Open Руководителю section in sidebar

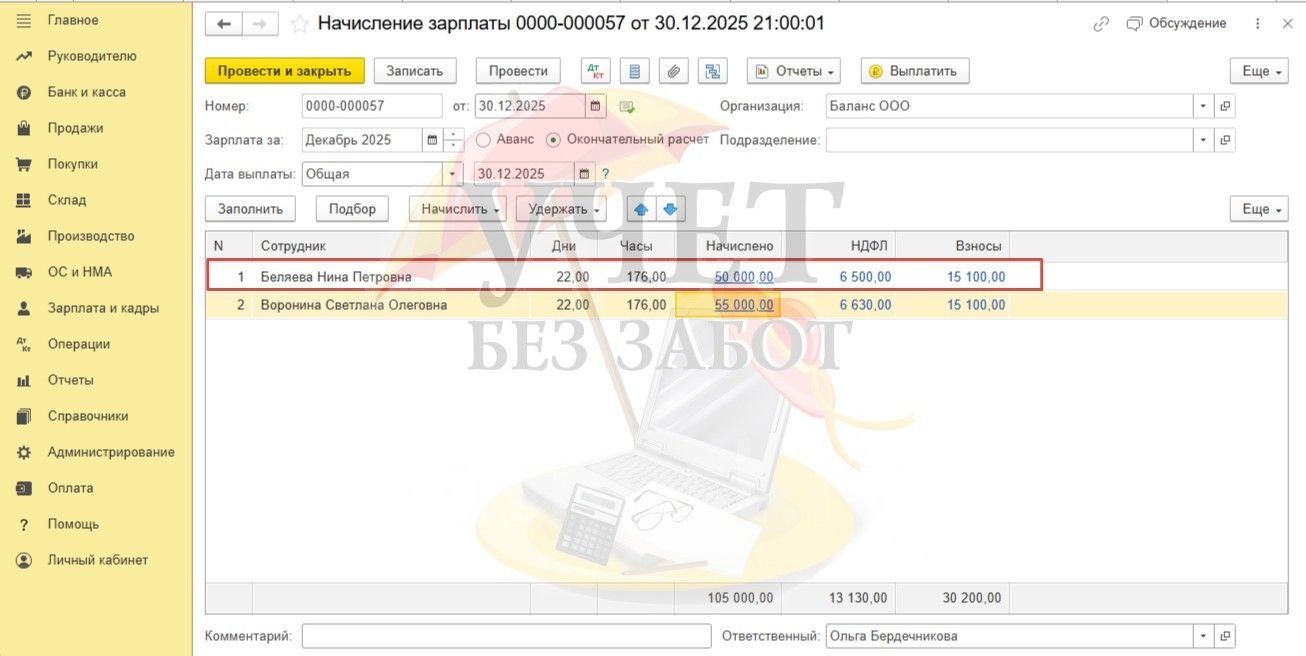[91, 56]
